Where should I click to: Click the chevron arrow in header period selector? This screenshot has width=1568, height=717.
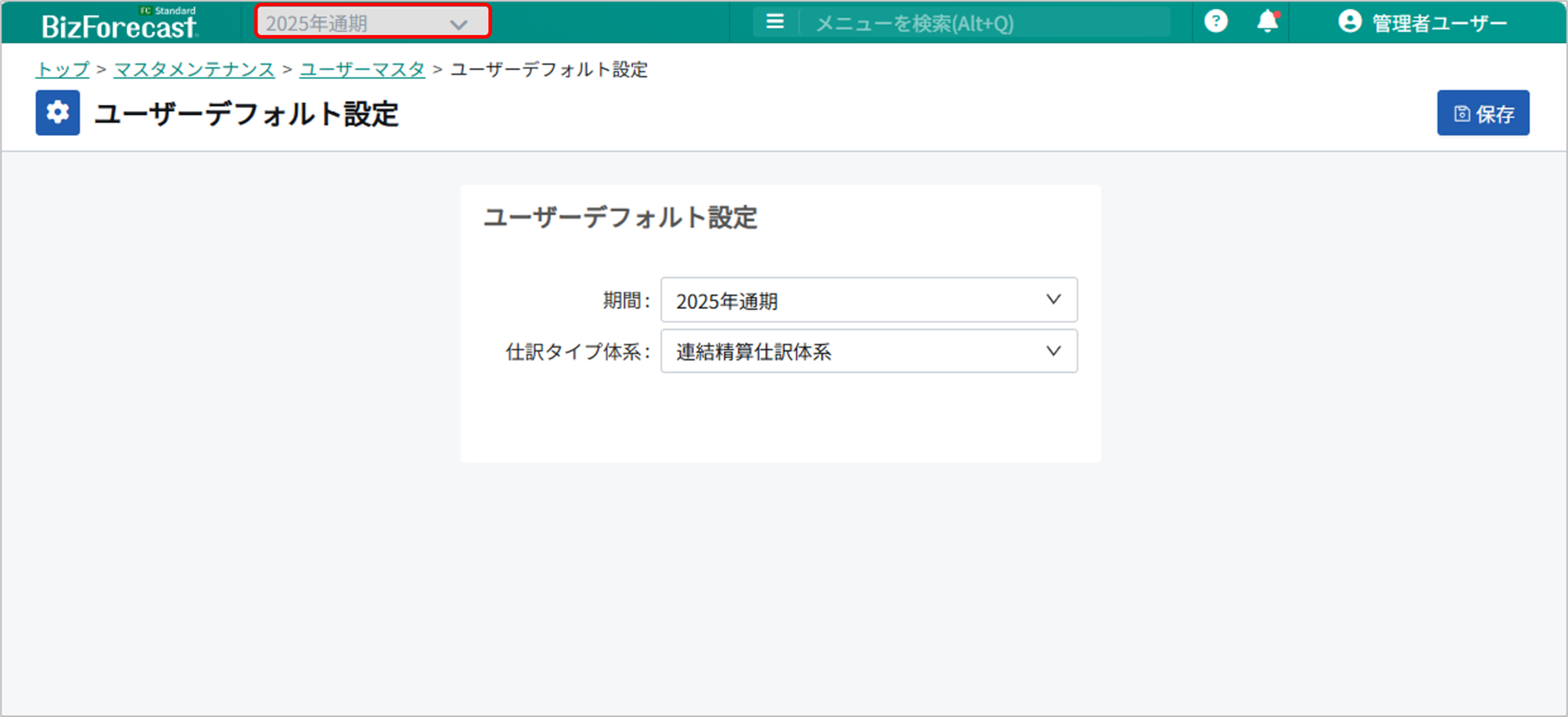[459, 24]
